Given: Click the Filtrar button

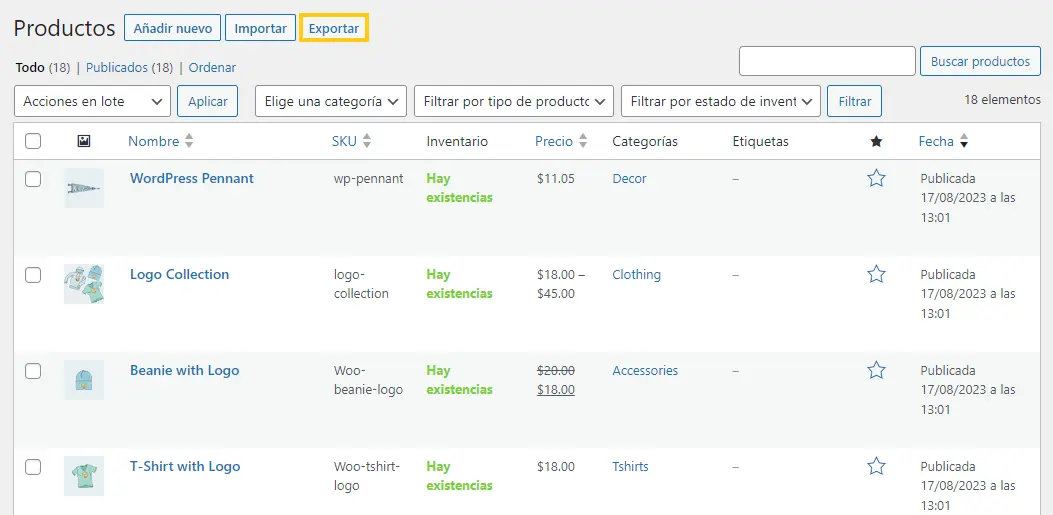Looking at the screenshot, I should coord(855,101).
